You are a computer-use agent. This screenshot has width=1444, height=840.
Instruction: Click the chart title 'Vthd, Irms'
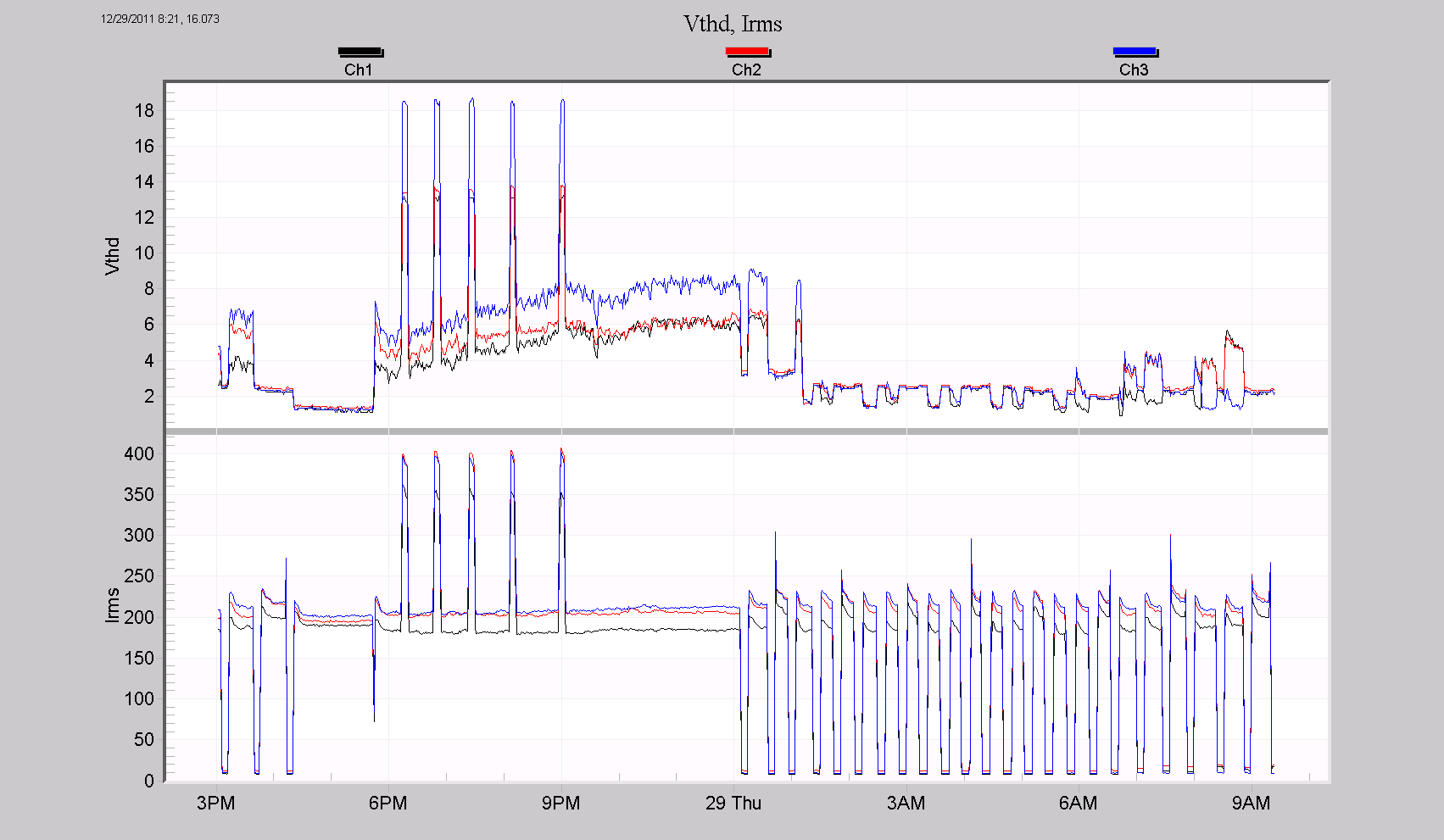click(x=733, y=25)
